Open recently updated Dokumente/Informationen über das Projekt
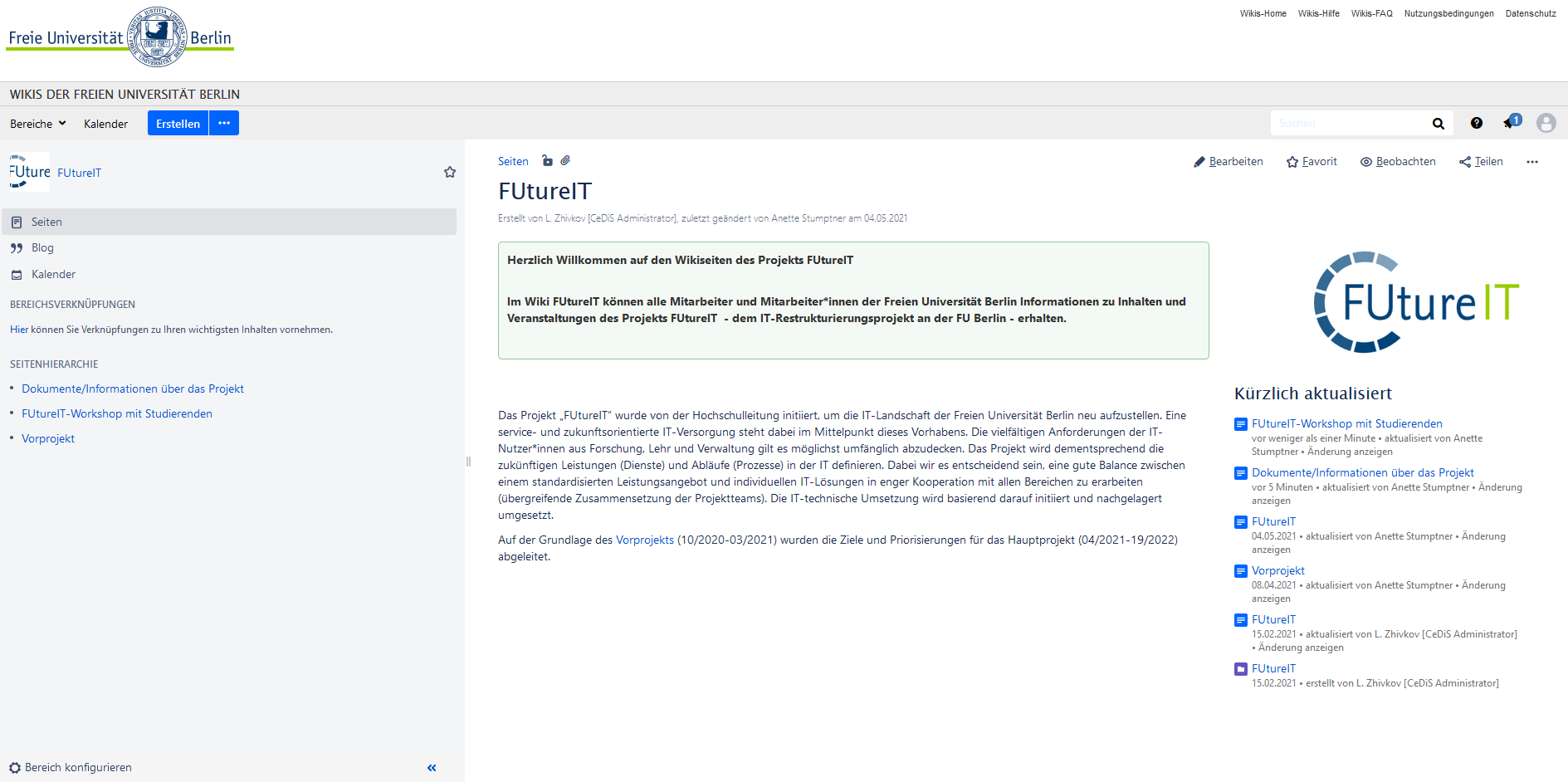The height and width of the screenshot is (782, 1568). 1363,472
